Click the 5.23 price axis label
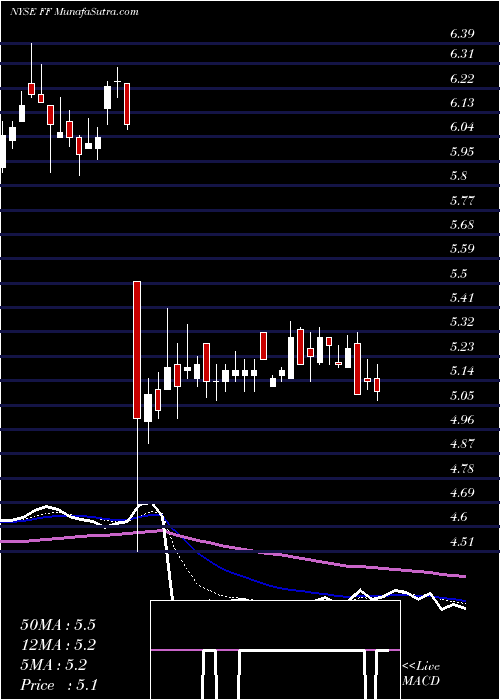Viewport: 500px width, 700px height. pos(462,346)
